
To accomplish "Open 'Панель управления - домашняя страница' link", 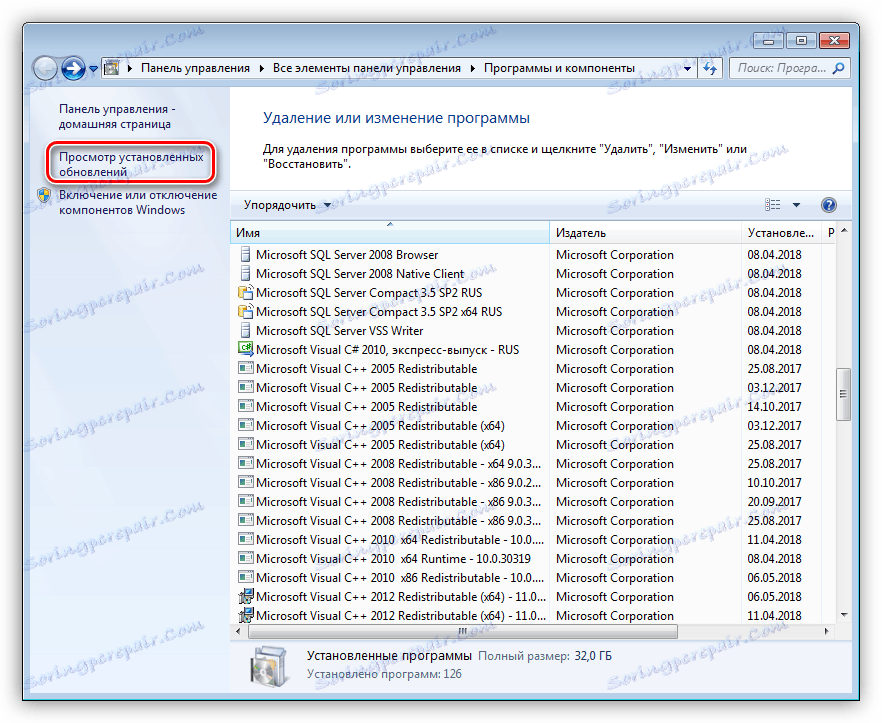I will coord(117,116).
